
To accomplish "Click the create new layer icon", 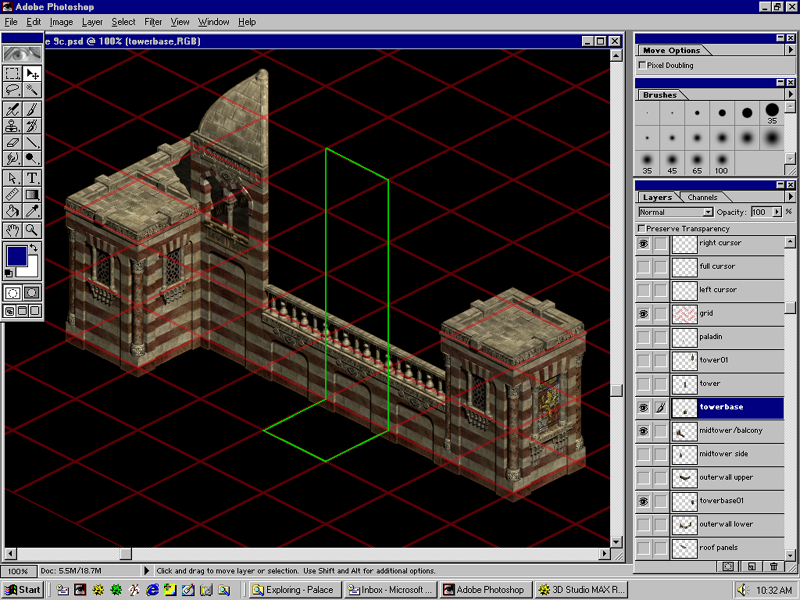I will coord(752,566).
